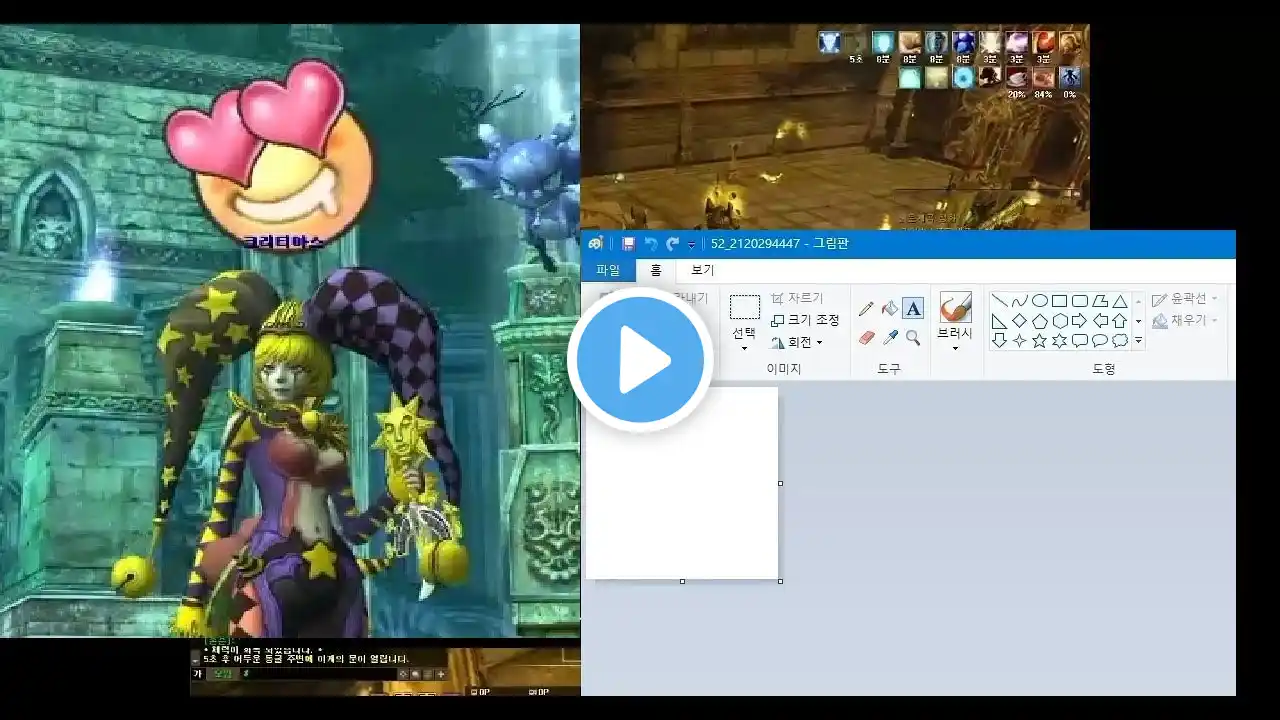The height and width of the screenshot is (720, 1280).
Task: Choose the Six-point star shape
Action: click(1059, 341)
